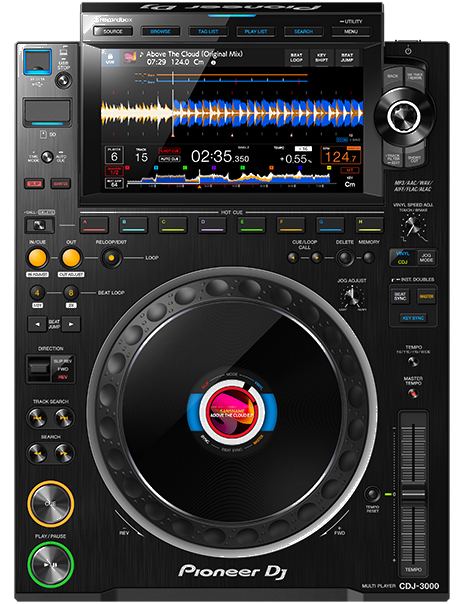Toggle the KEY SYNC button
Image resolution: width=464 pixels, height=604 pixels.
413,318
